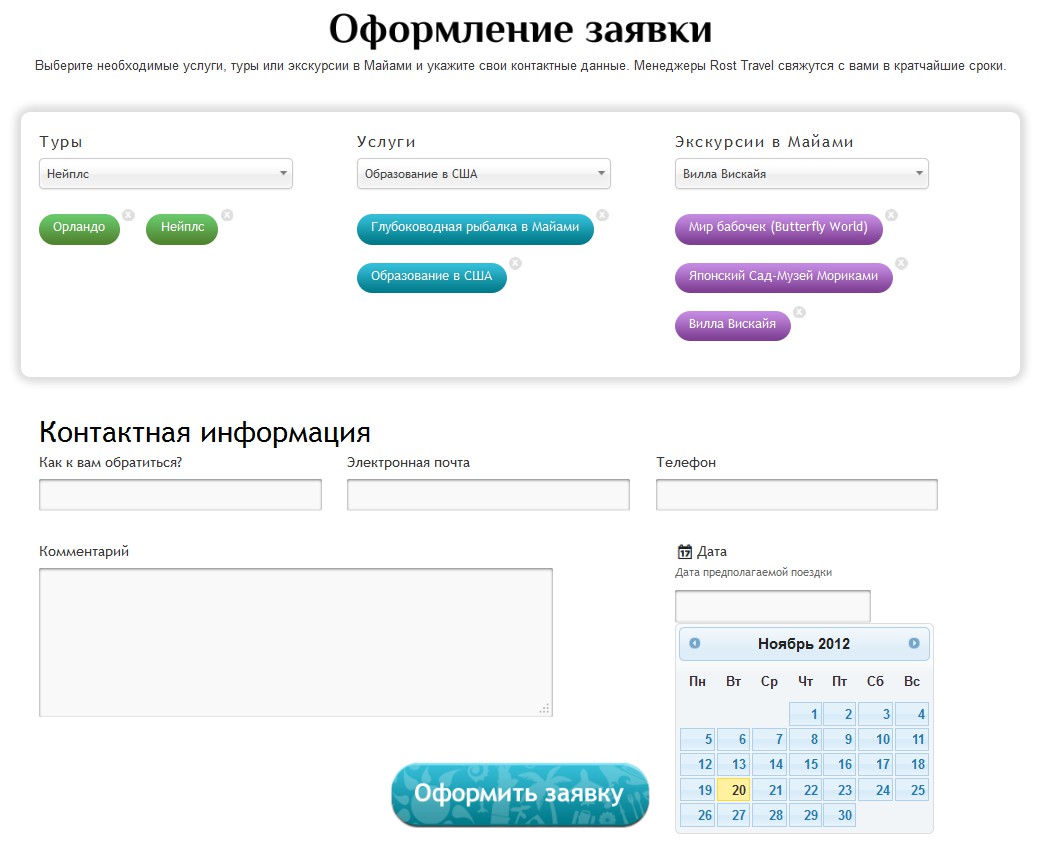Select November 28 in calendar

tap(770, 815)
